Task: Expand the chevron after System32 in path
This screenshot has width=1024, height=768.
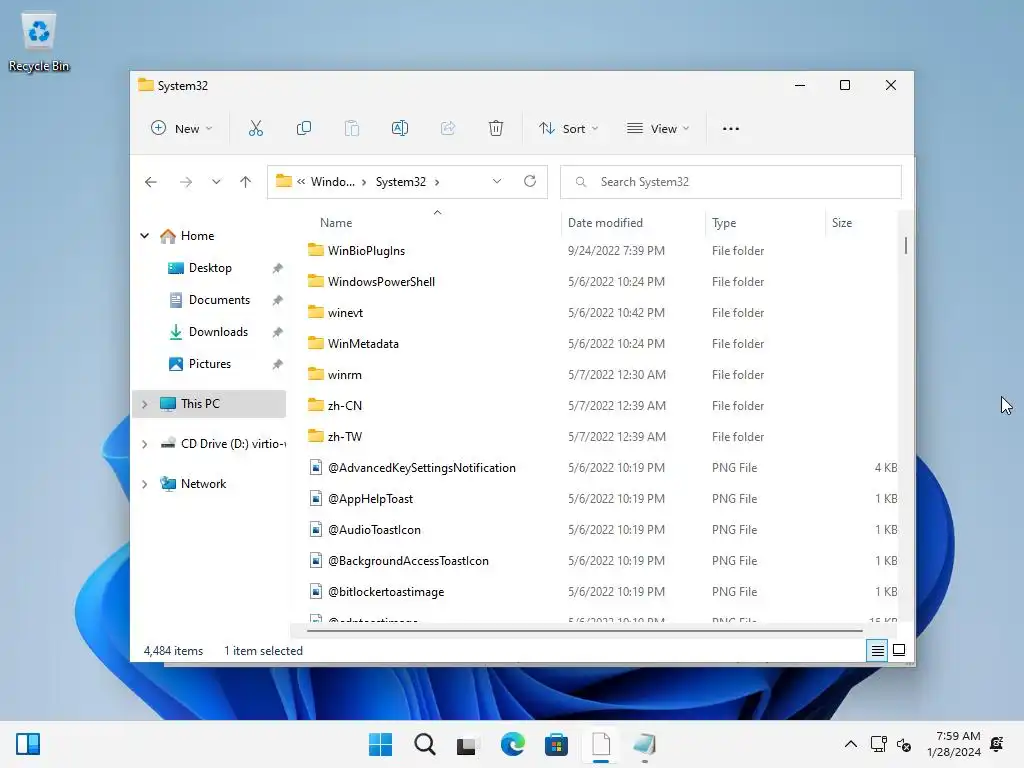Action: (x=437, y=182)
